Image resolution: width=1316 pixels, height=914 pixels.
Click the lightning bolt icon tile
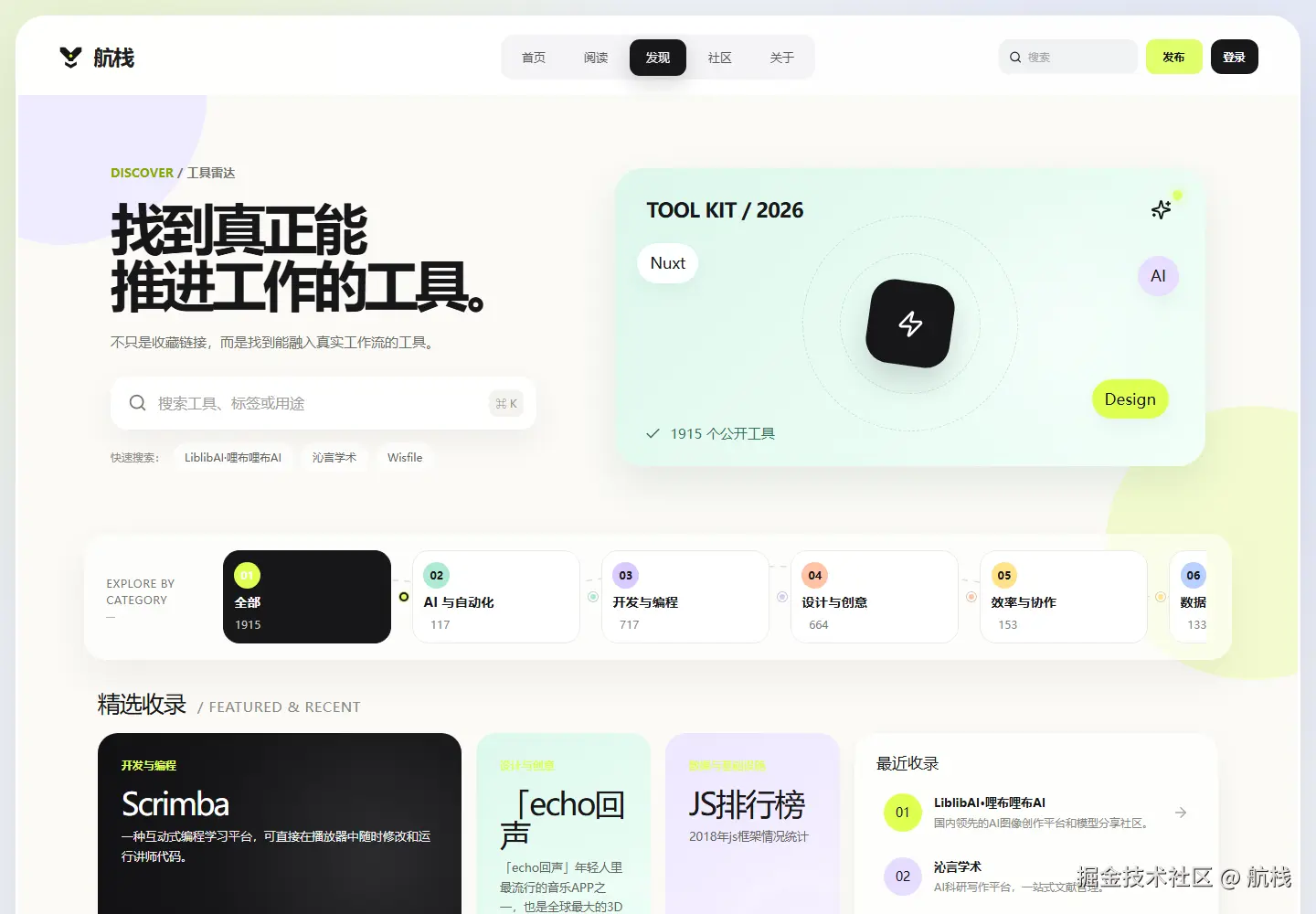click(x=910, y=324)
